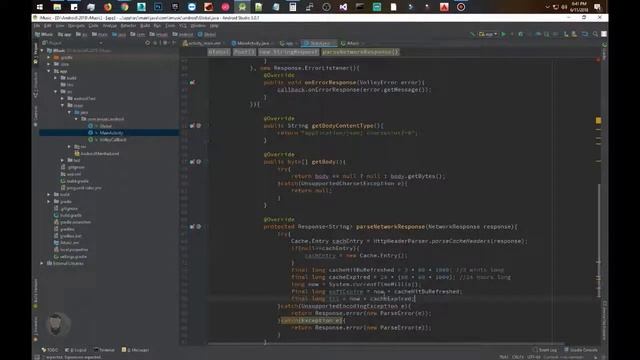This screenshot has width=640, height=360.
Task: Open the Messages tool window
Action: pos(136,350)
